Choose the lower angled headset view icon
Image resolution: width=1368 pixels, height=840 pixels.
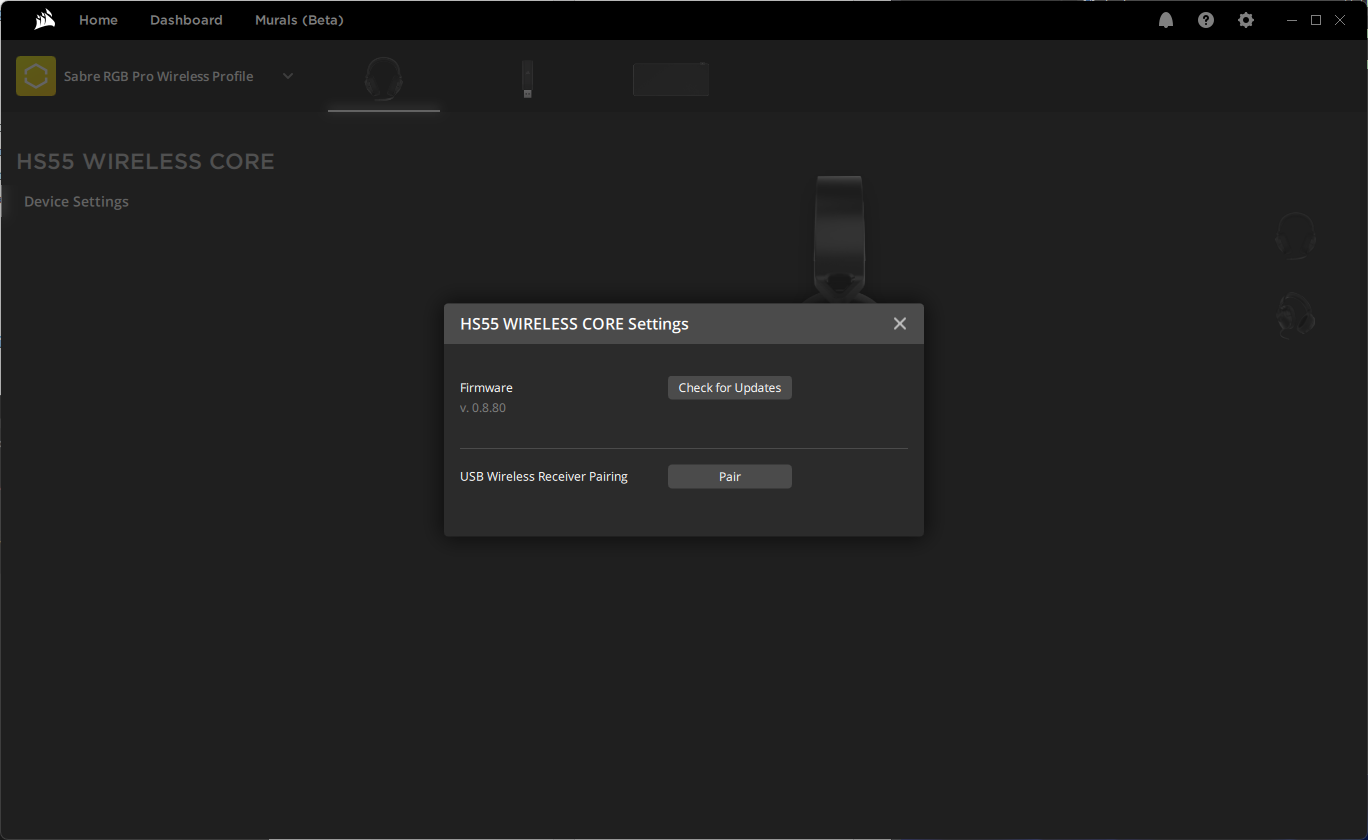1295,314
